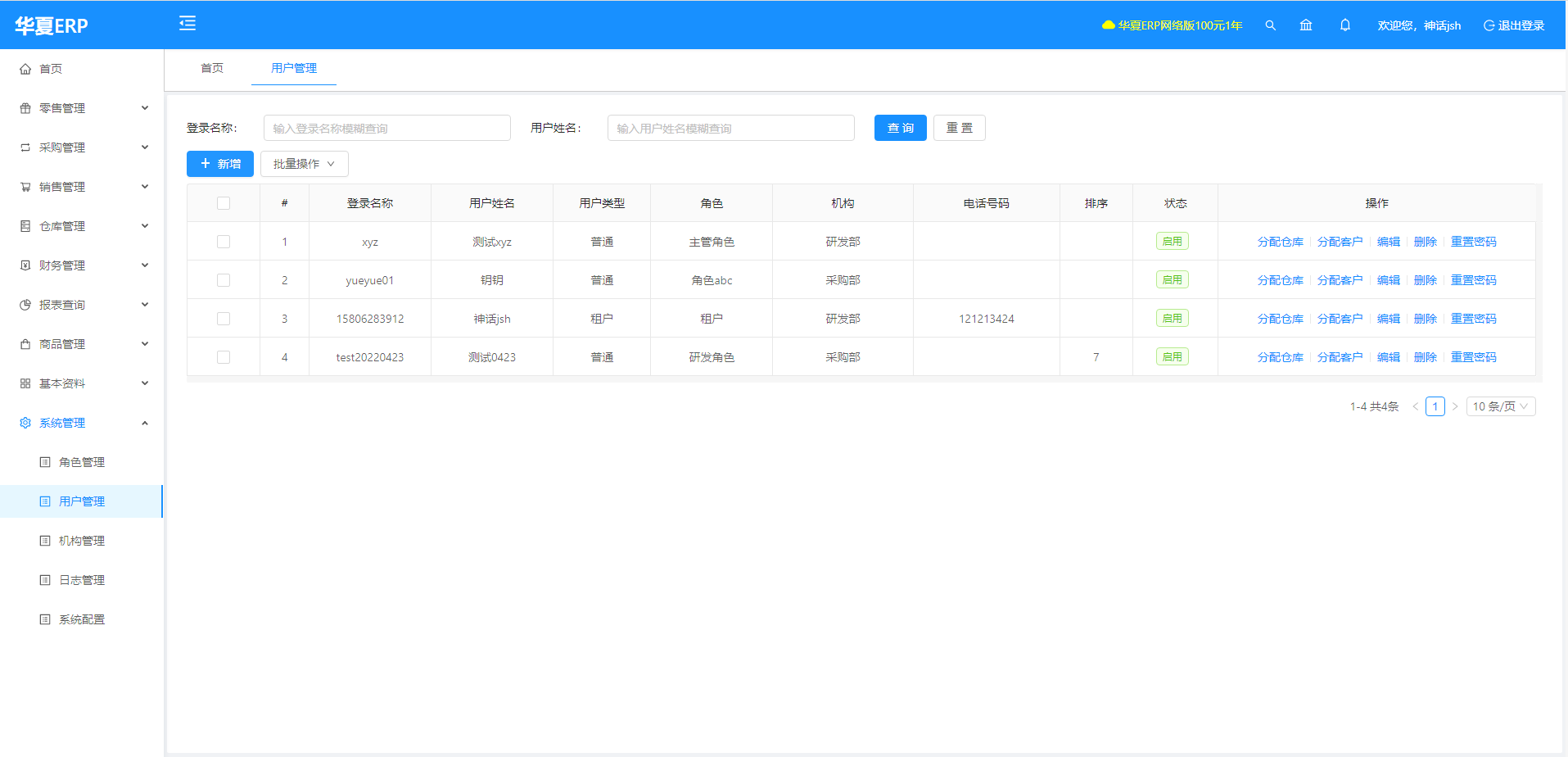The width and height of the screenshot is (1568, 757).
Task: Click 华夏ERP网络版100元1年 promo link
Action: tap(1180, 25)
